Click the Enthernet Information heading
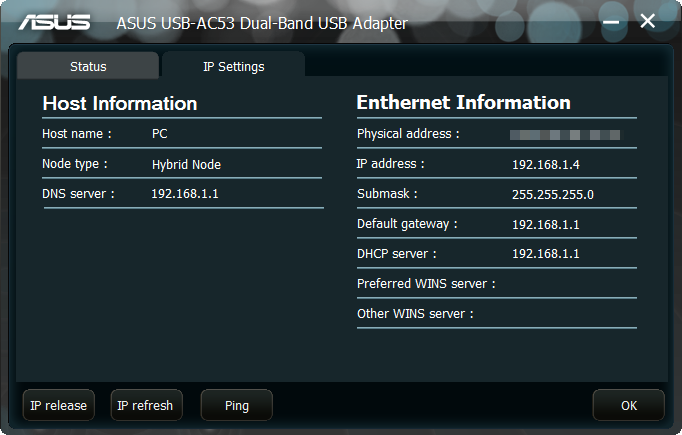 (x=463, y=103)
